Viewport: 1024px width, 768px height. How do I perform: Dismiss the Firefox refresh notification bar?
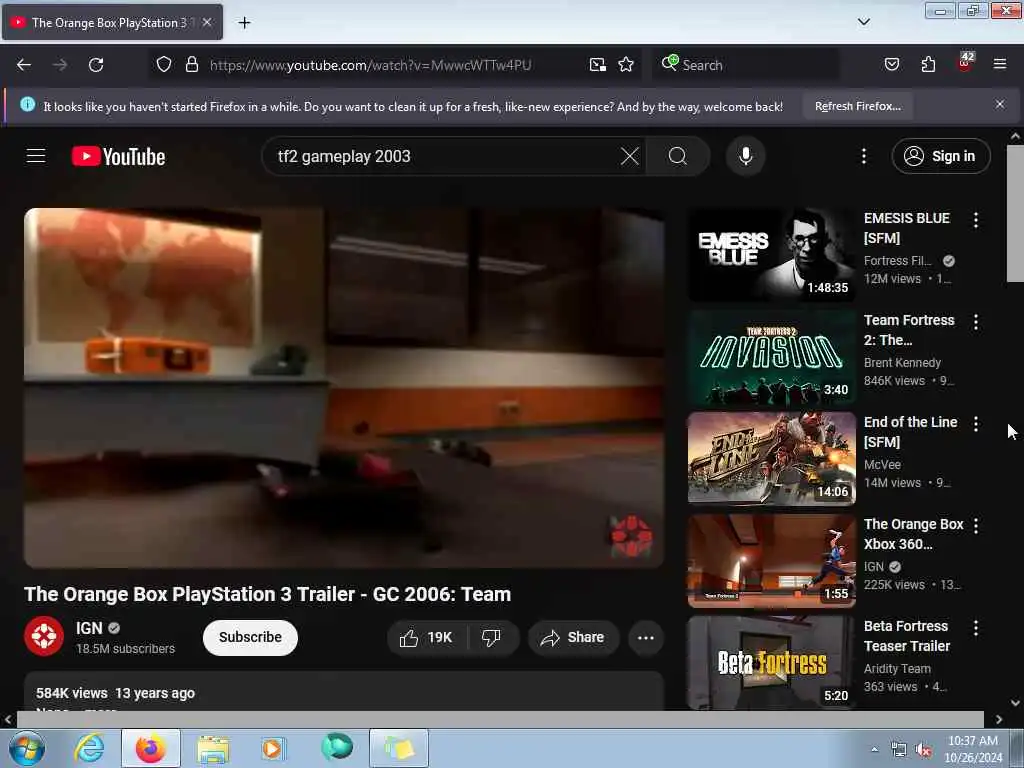[x=999, y=104]
